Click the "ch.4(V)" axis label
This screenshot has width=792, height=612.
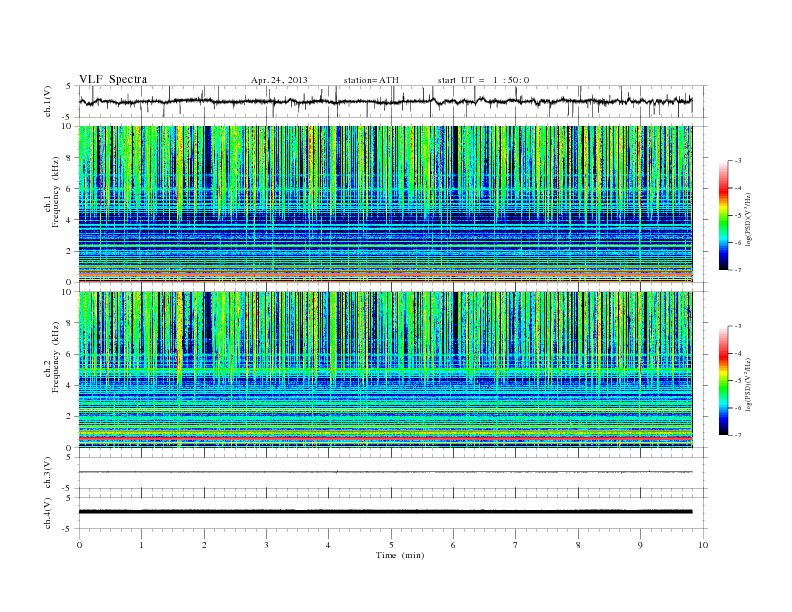pos(47,513)
